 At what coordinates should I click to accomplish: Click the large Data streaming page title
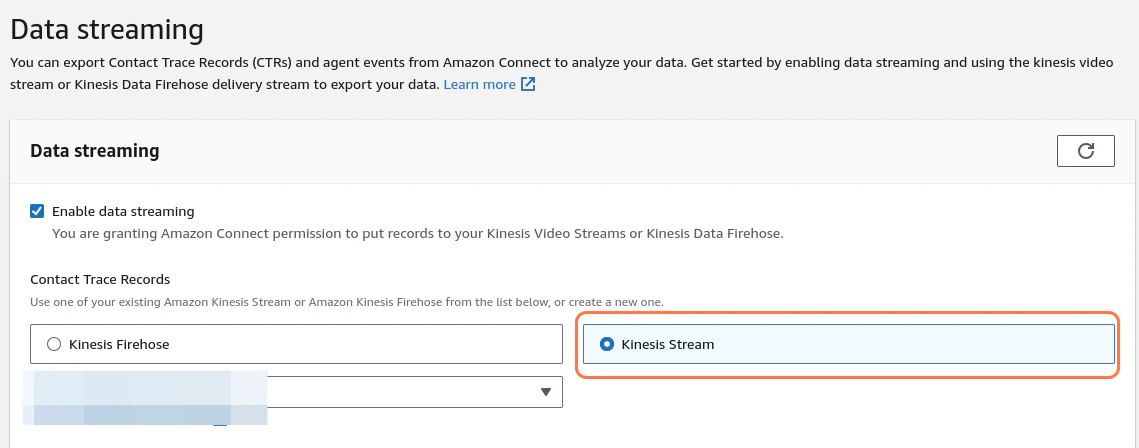pyautogui.click(x=107, y=30)
